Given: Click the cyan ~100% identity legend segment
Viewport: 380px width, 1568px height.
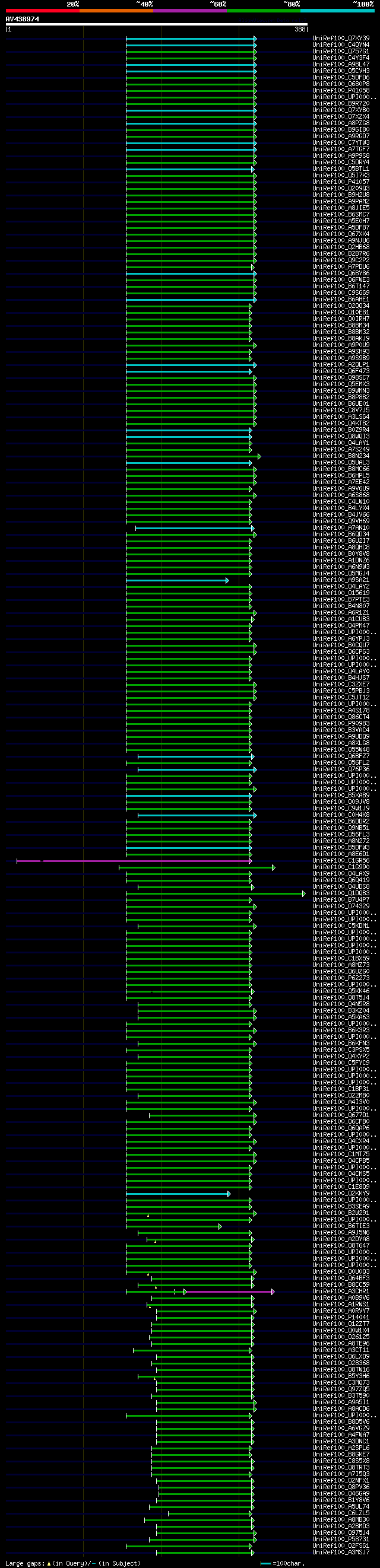Looking at the screenshot, I should 337,10.
